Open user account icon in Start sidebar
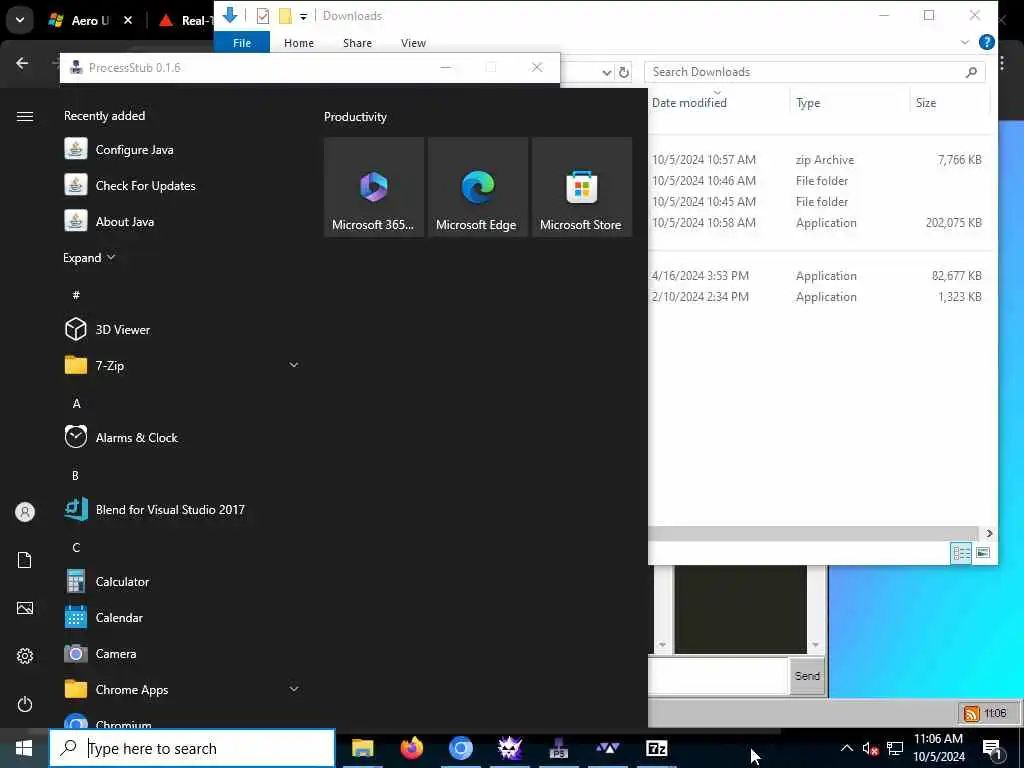 pos(25,512)
